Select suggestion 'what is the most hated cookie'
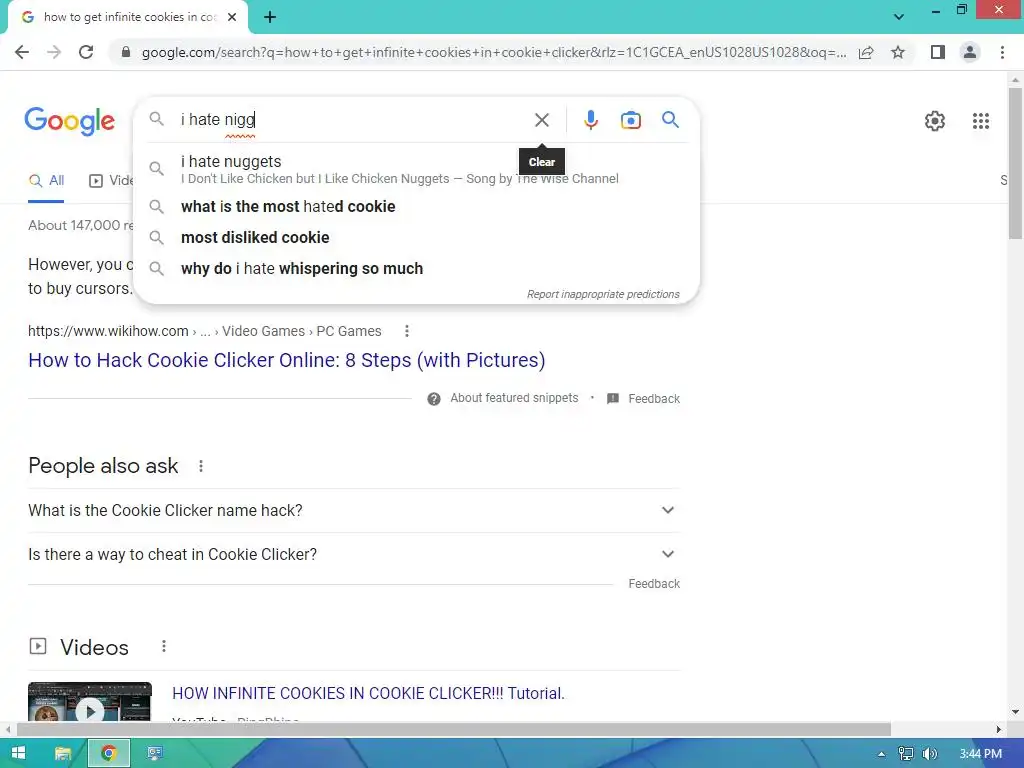The image size is (1024, 768). coord(416,206)
